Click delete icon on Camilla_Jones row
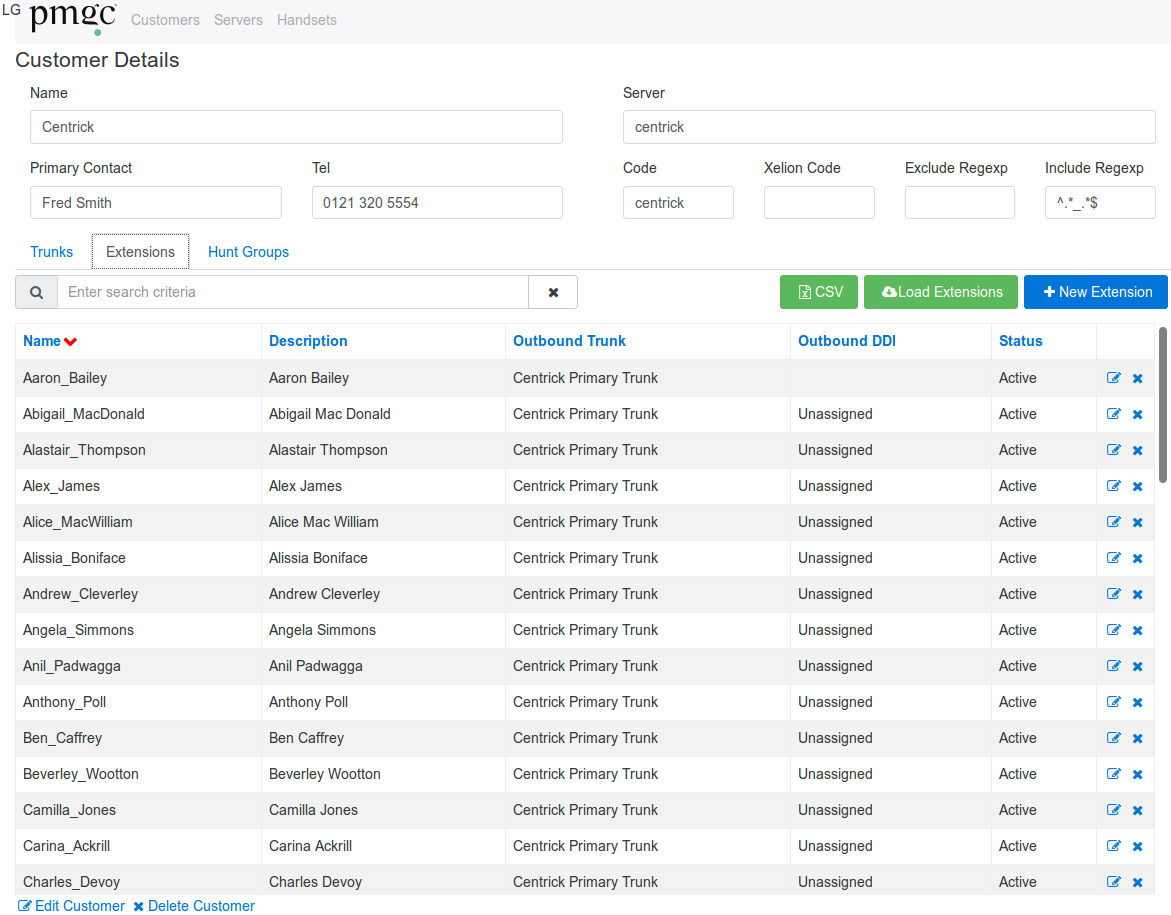Screen dimensions: 1171x915 point(1137,810)
